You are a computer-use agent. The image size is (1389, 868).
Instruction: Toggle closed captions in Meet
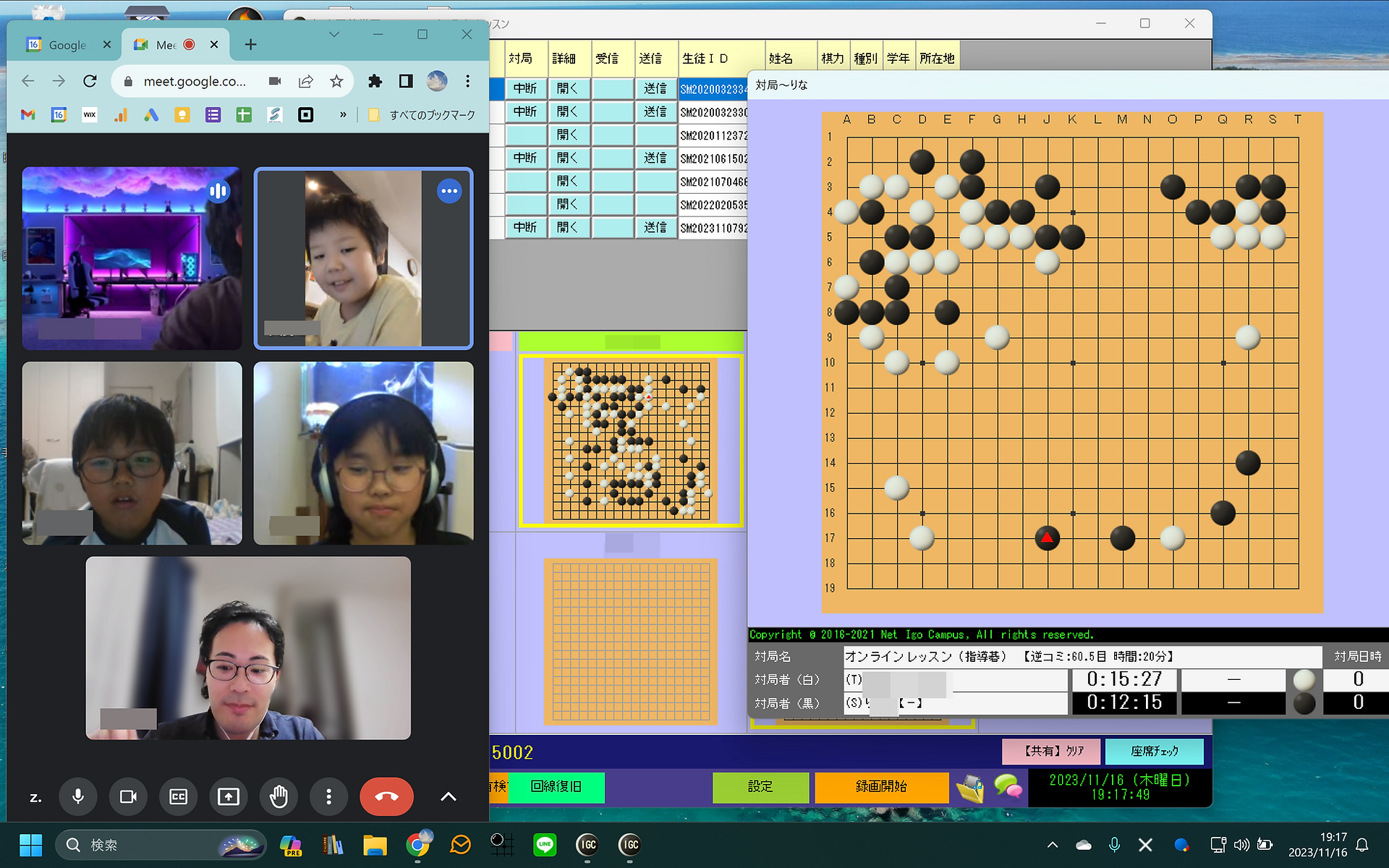(178, 796)
